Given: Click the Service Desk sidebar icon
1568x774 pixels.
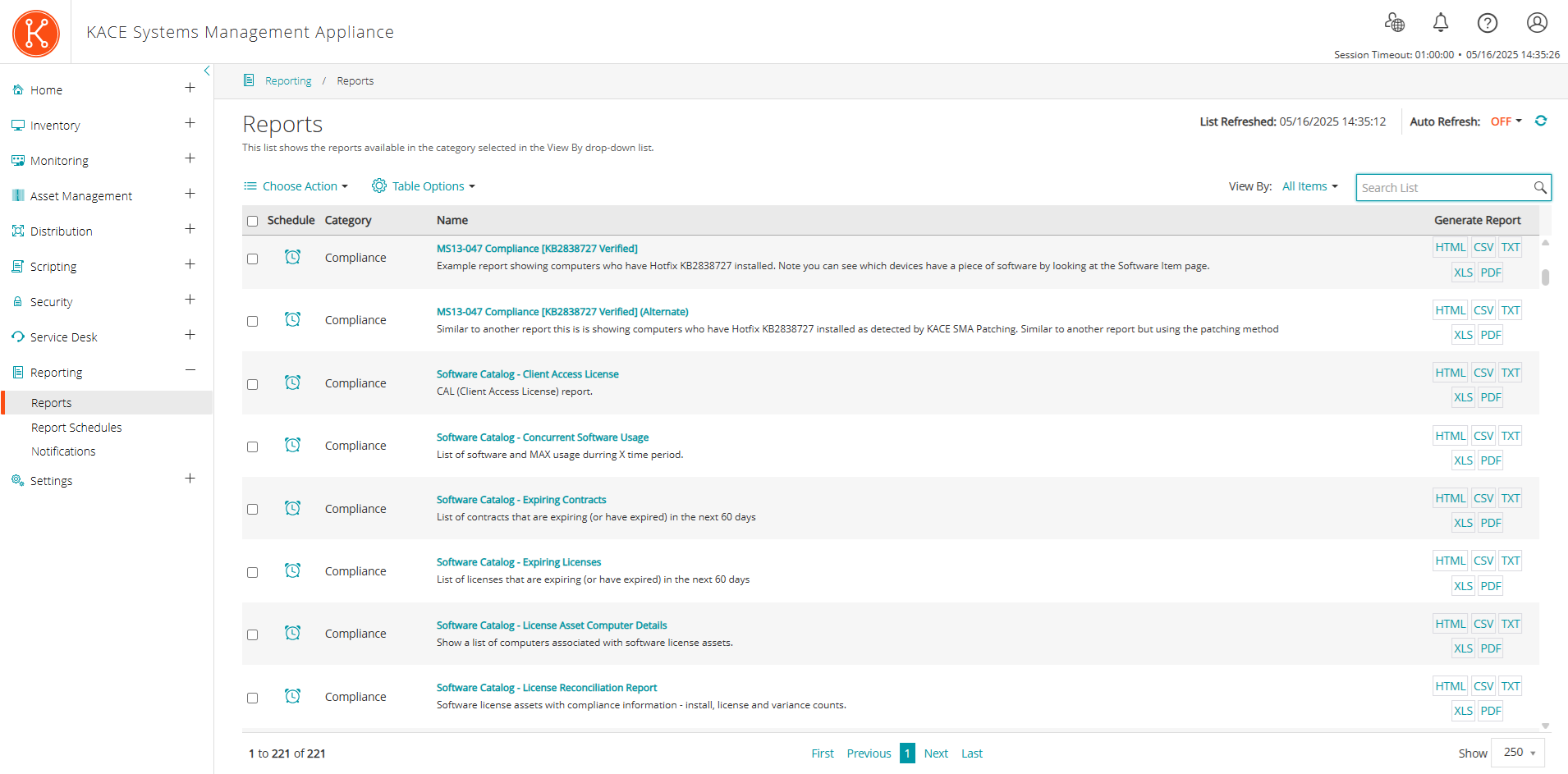Looking at the screenshot, I should click(x=17, y=337).
